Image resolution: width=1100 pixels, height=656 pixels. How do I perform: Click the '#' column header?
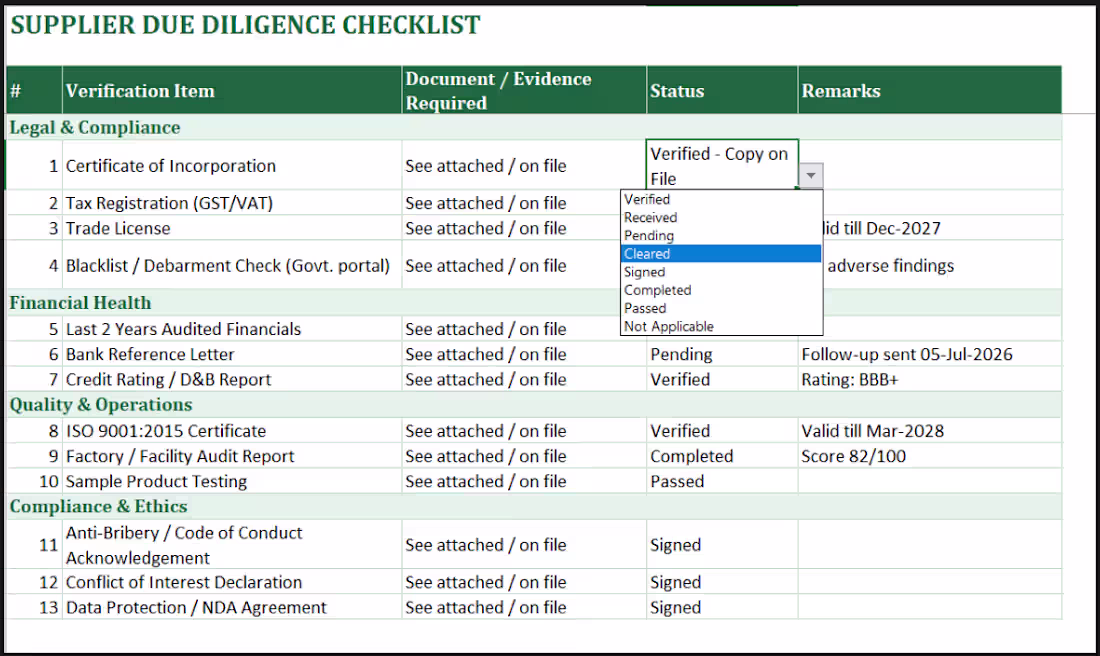click(x=34, y=91)
